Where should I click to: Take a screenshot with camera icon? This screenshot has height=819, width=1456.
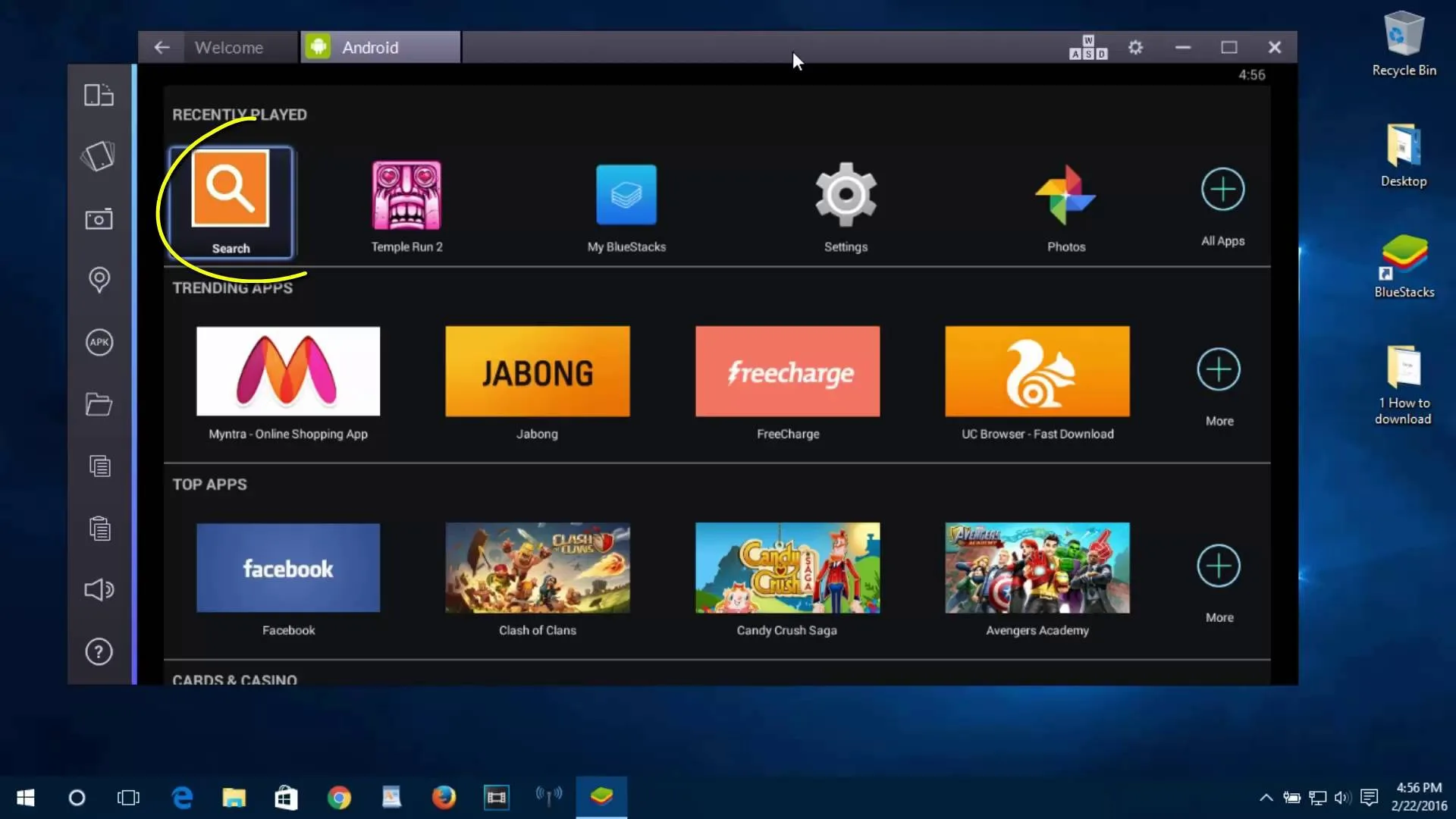tap(99, 219)
